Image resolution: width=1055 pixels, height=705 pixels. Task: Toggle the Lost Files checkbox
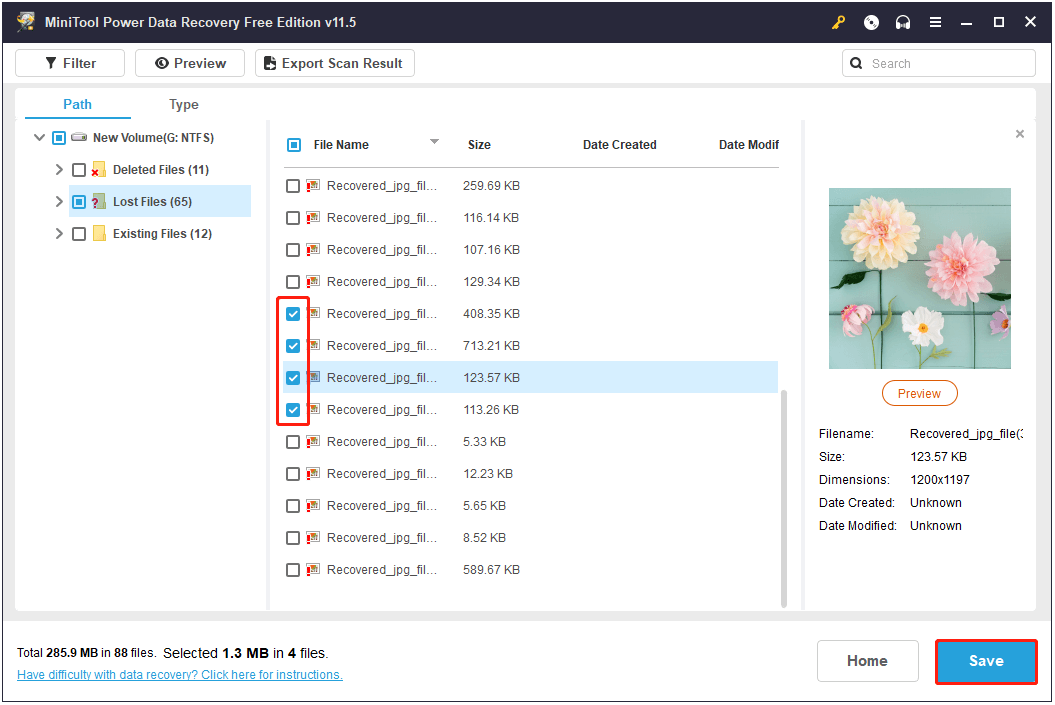[79, 202]
